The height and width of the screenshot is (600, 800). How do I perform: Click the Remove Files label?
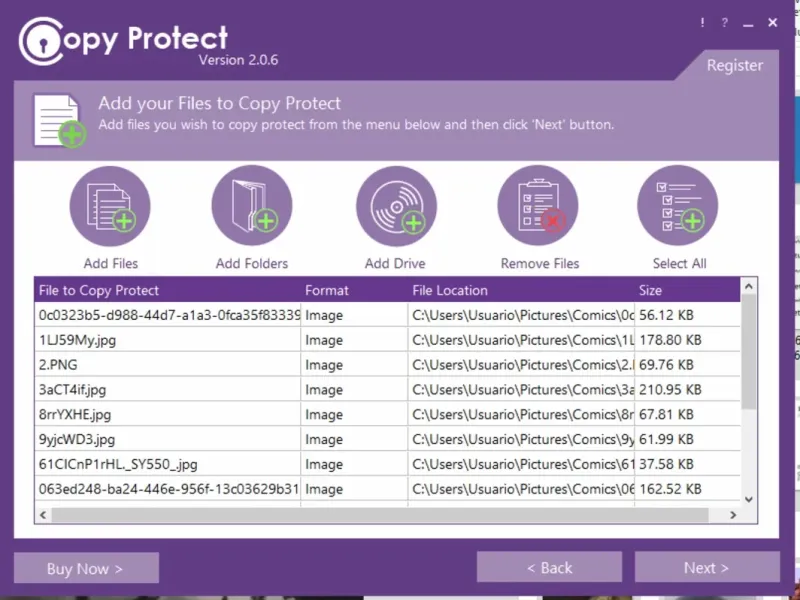(540, 263)
